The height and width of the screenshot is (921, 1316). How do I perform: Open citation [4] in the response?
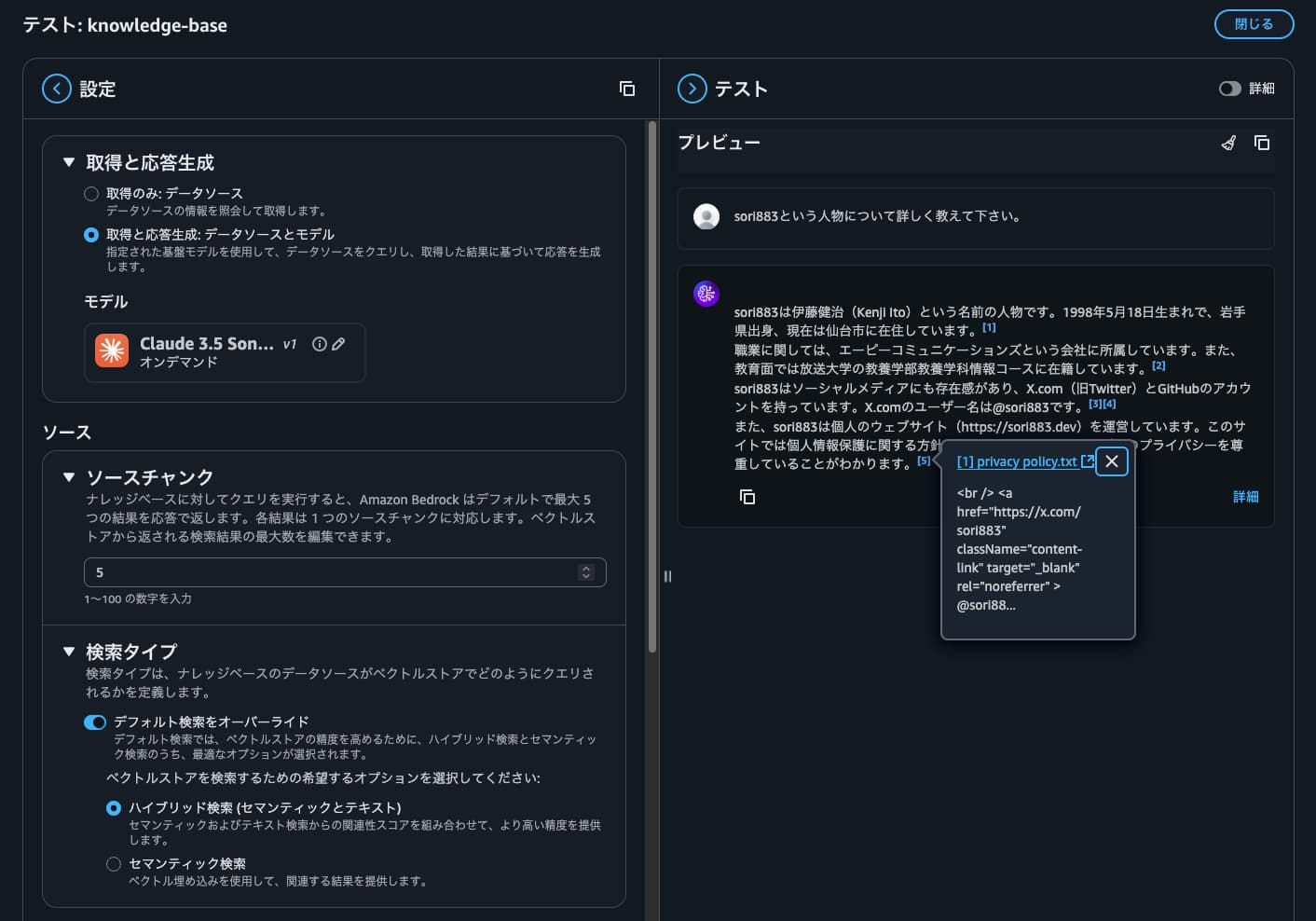point(1109,404)
